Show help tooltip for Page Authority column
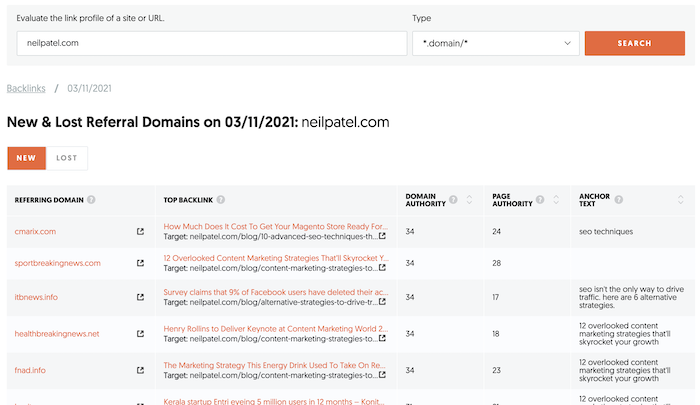Screen dimensions: 700x405 (540, 200)
